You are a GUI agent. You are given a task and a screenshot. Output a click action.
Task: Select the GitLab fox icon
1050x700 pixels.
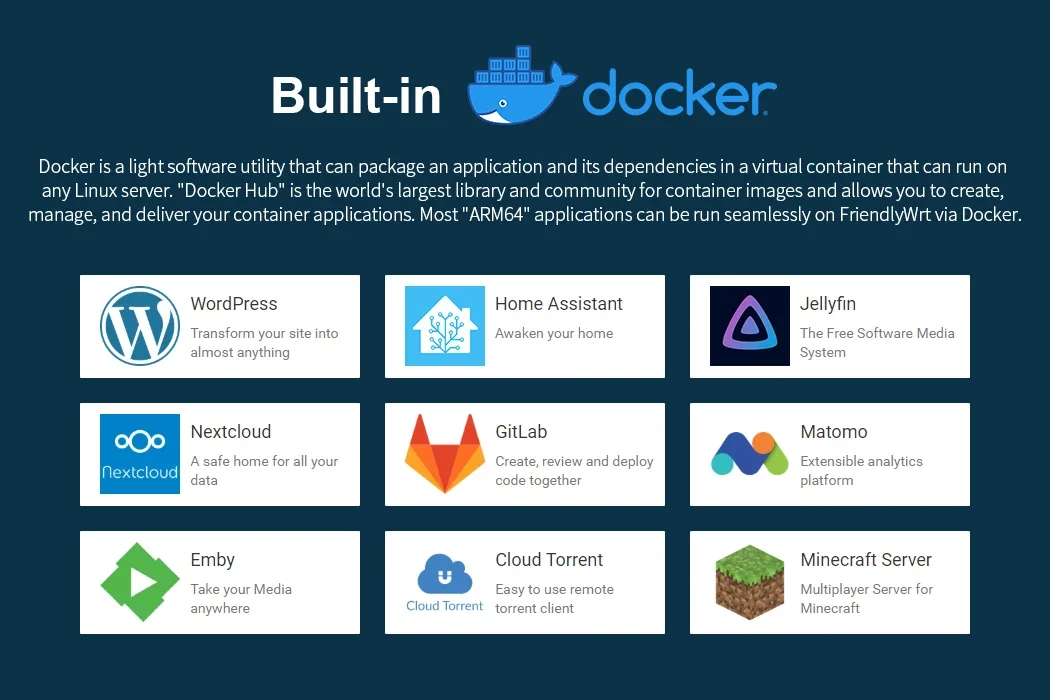[x=444, y=454]
